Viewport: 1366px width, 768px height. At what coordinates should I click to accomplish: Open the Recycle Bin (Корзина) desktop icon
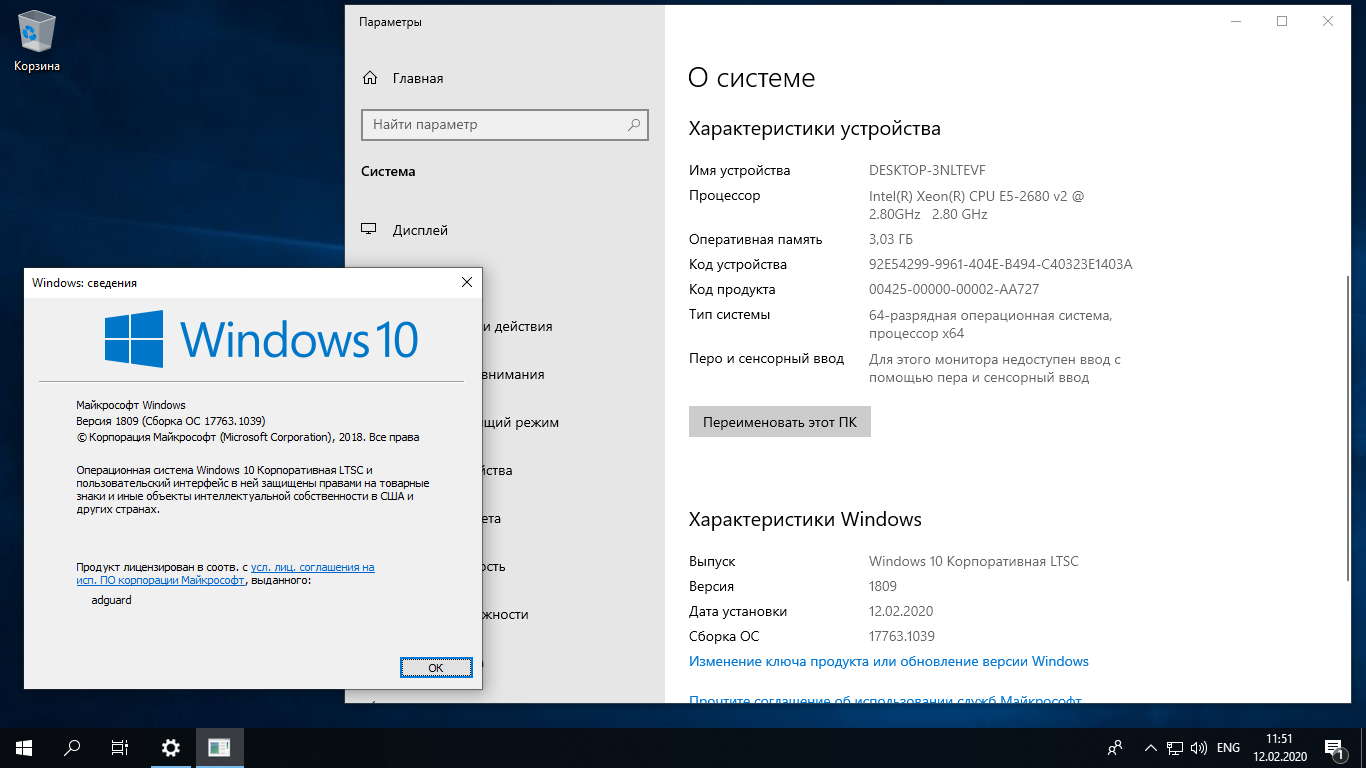click(37, 43)
